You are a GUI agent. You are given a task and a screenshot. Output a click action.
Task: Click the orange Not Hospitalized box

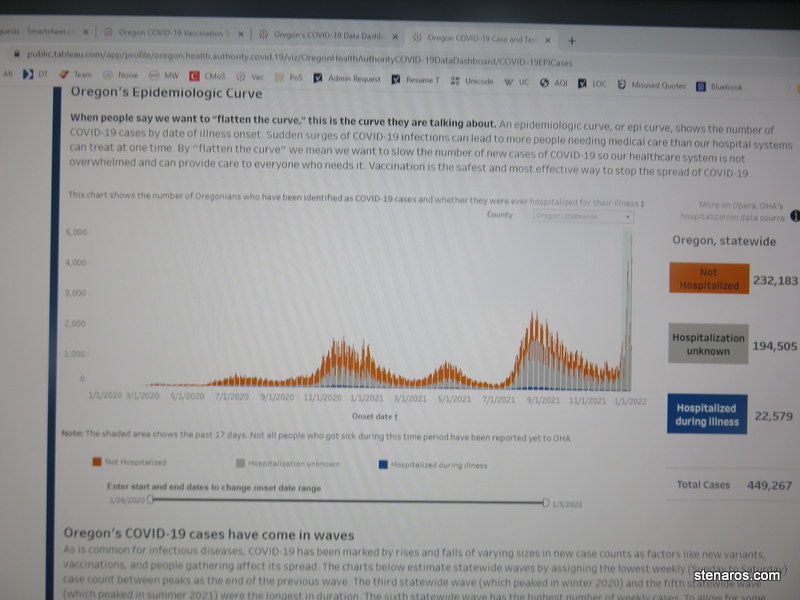click(709, 279)
